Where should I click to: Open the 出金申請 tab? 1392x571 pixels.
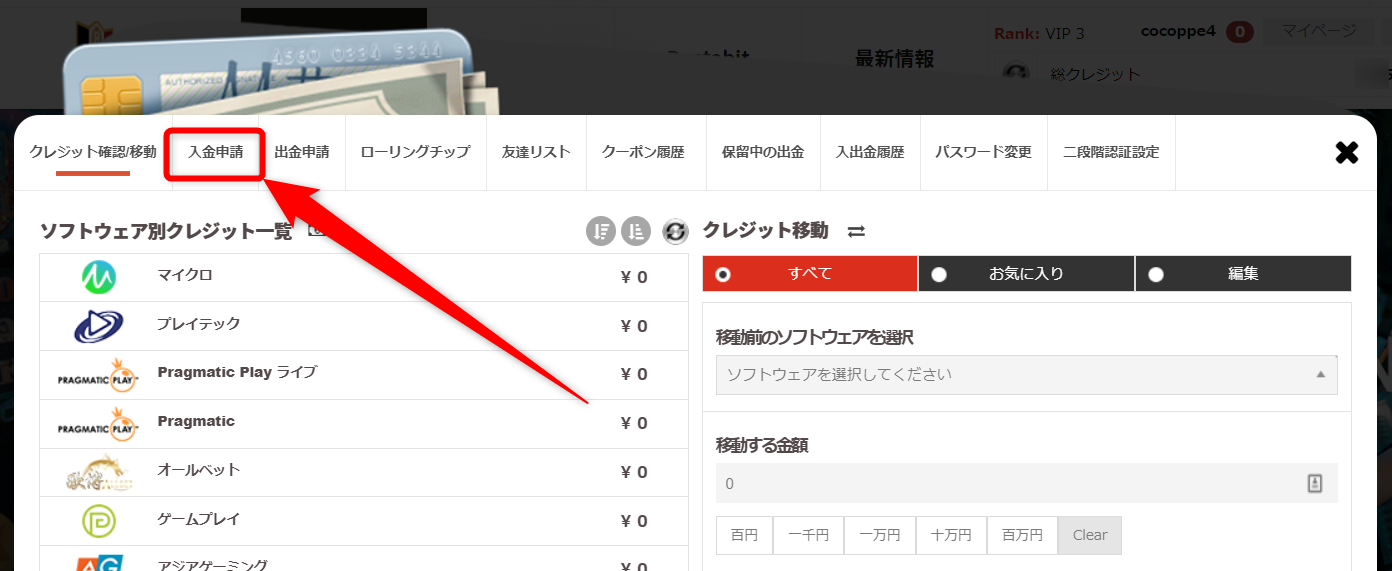coord(302,152)
